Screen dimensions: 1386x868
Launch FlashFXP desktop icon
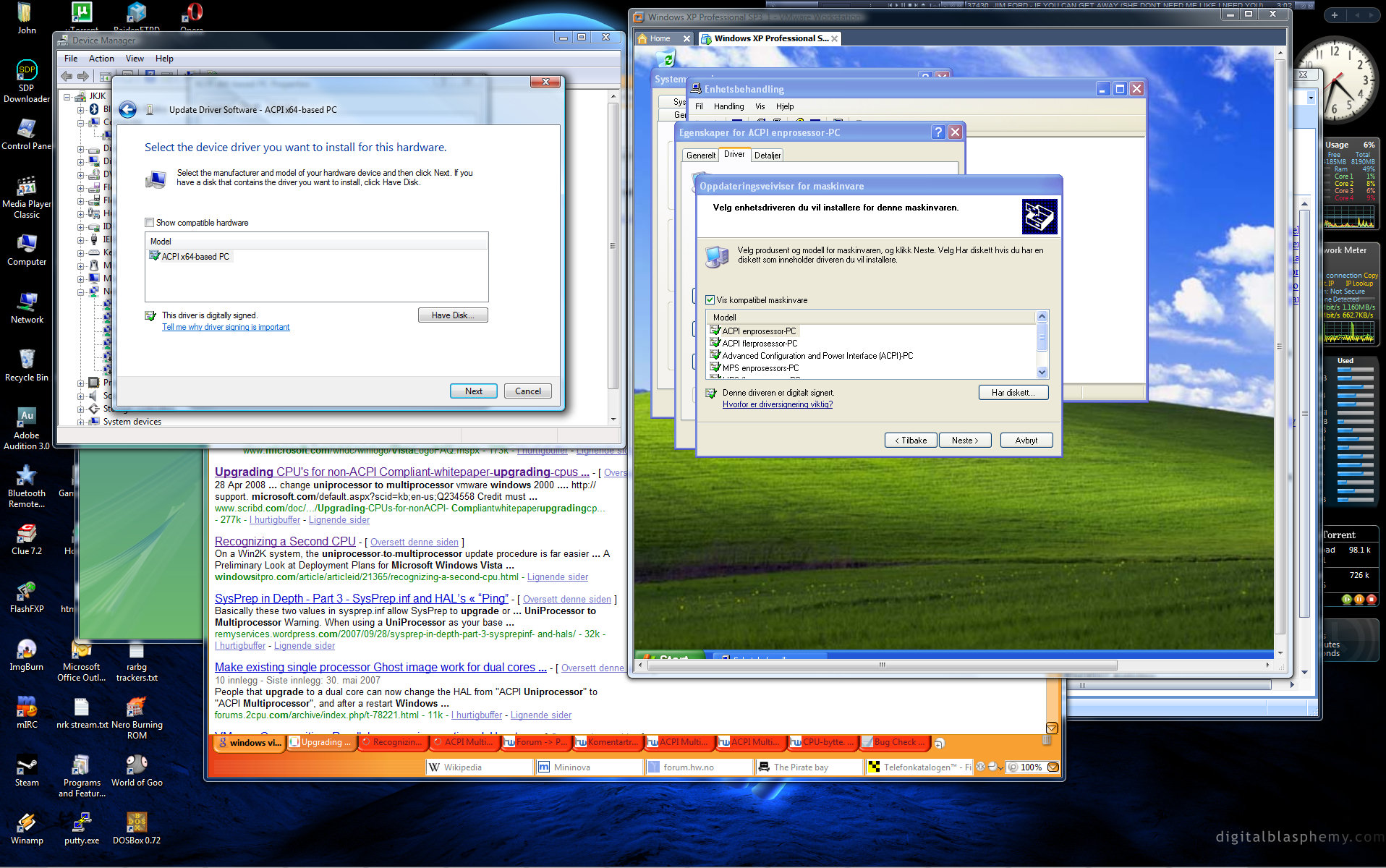tap(27, 597)
